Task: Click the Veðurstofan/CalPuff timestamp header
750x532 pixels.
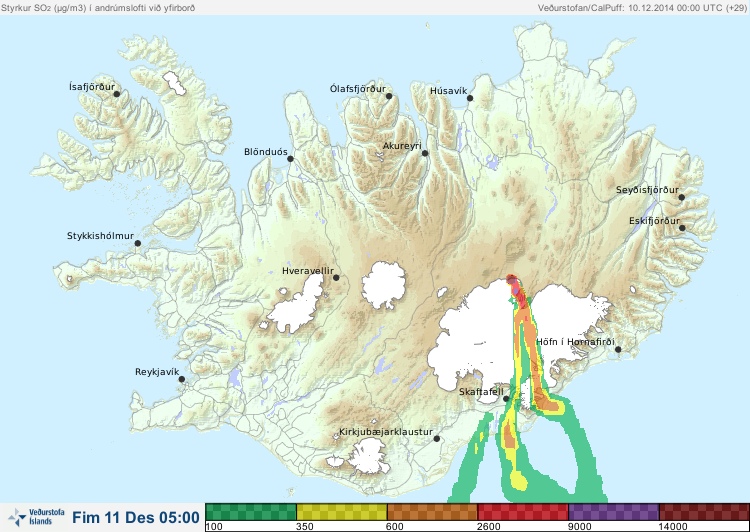Action: coord(642,8)
